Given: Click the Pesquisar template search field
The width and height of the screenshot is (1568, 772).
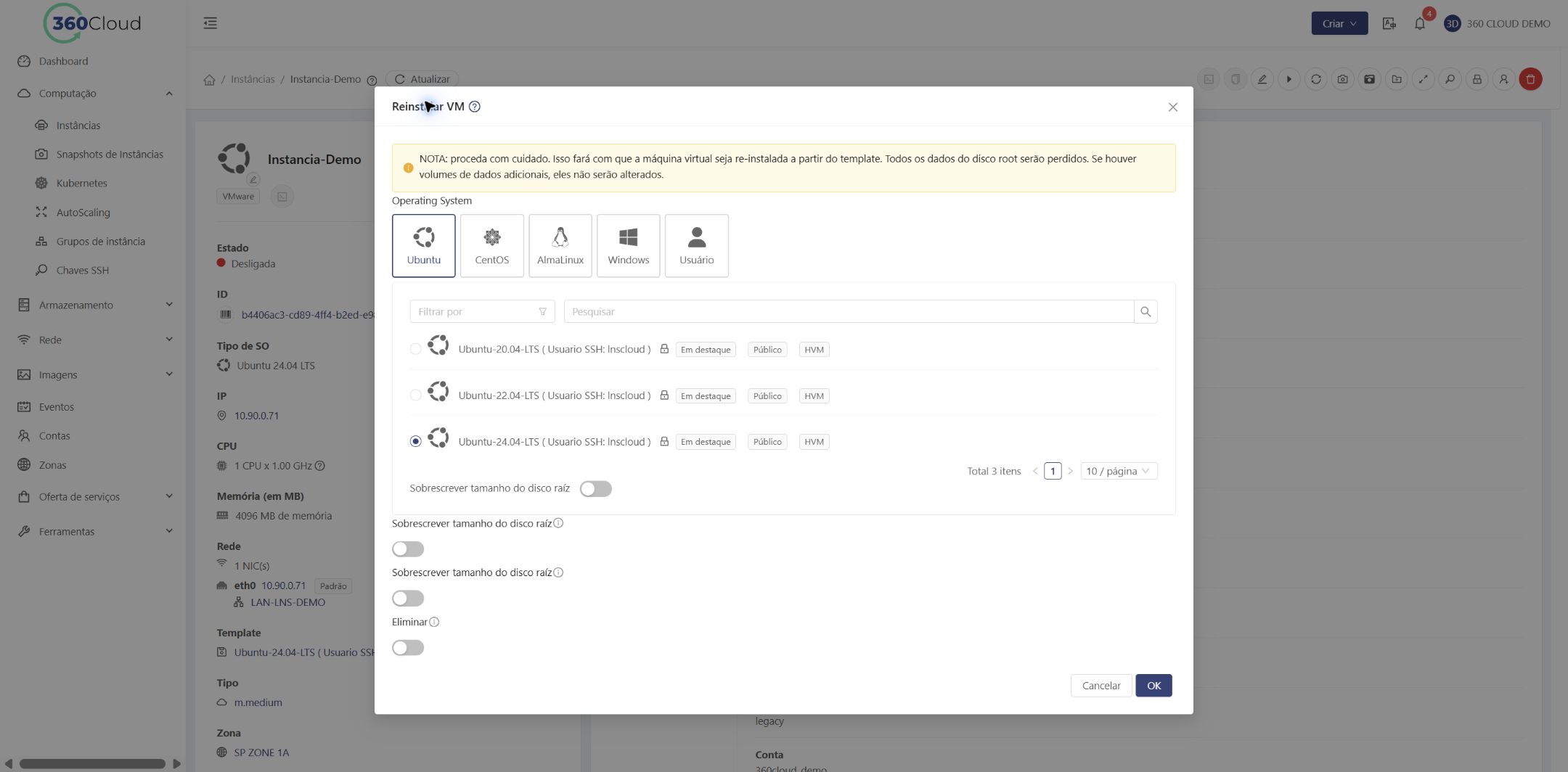Looking at the screenshot, I should point(848,311).
